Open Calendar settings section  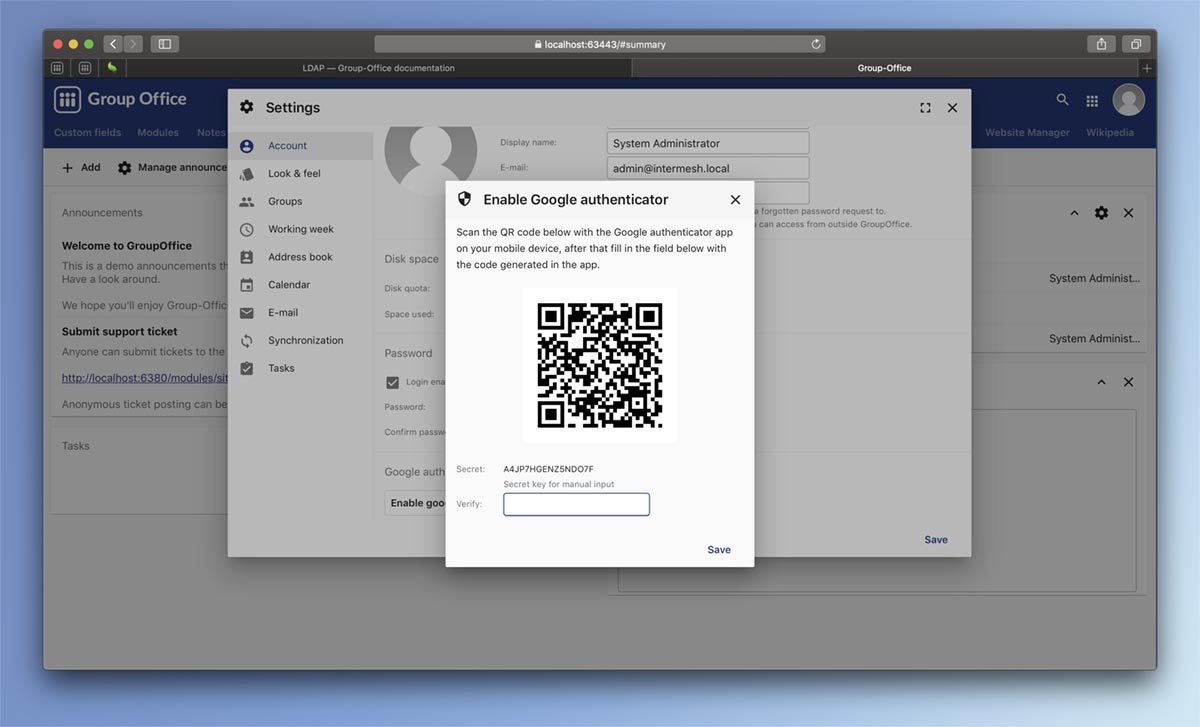pos(300,285)
